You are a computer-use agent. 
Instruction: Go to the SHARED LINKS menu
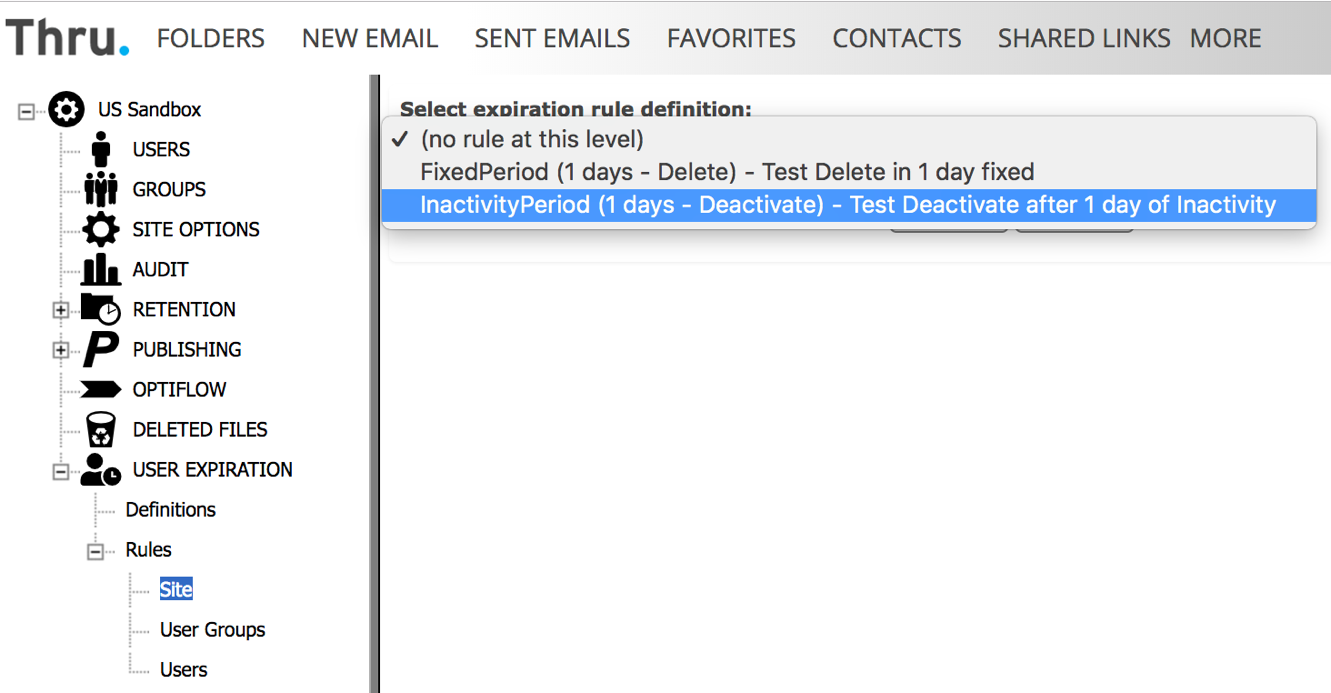click(1084, 38)
